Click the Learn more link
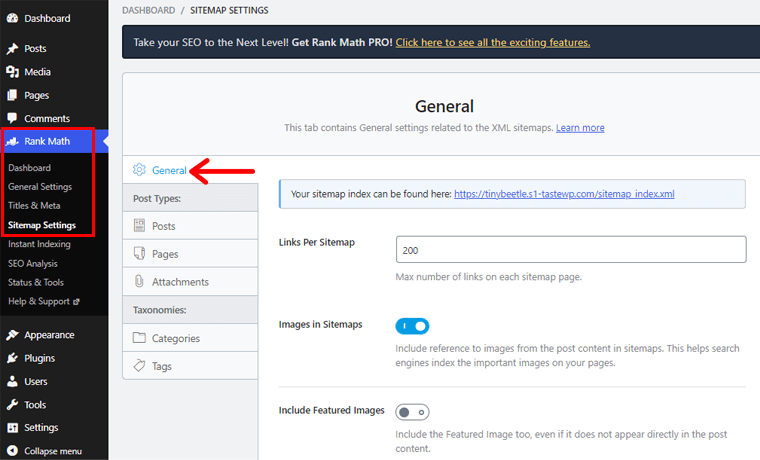Image resolution: width=760 pixels, height=460 pixels. [x=580, y=127]
